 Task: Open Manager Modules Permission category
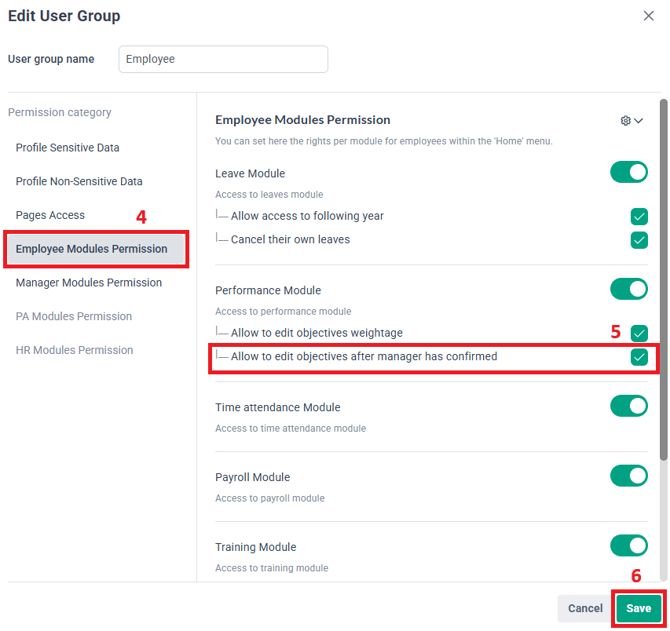[89, 283]
